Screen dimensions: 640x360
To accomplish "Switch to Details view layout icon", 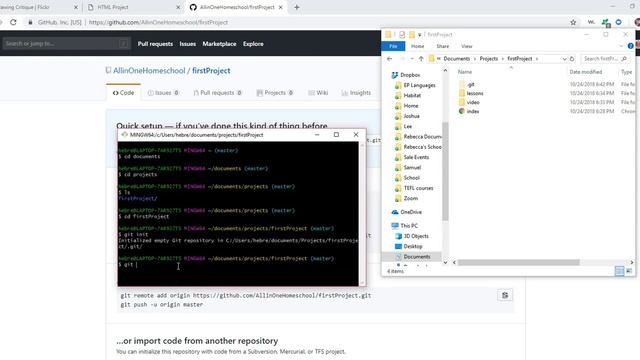I will click(620, 271).
